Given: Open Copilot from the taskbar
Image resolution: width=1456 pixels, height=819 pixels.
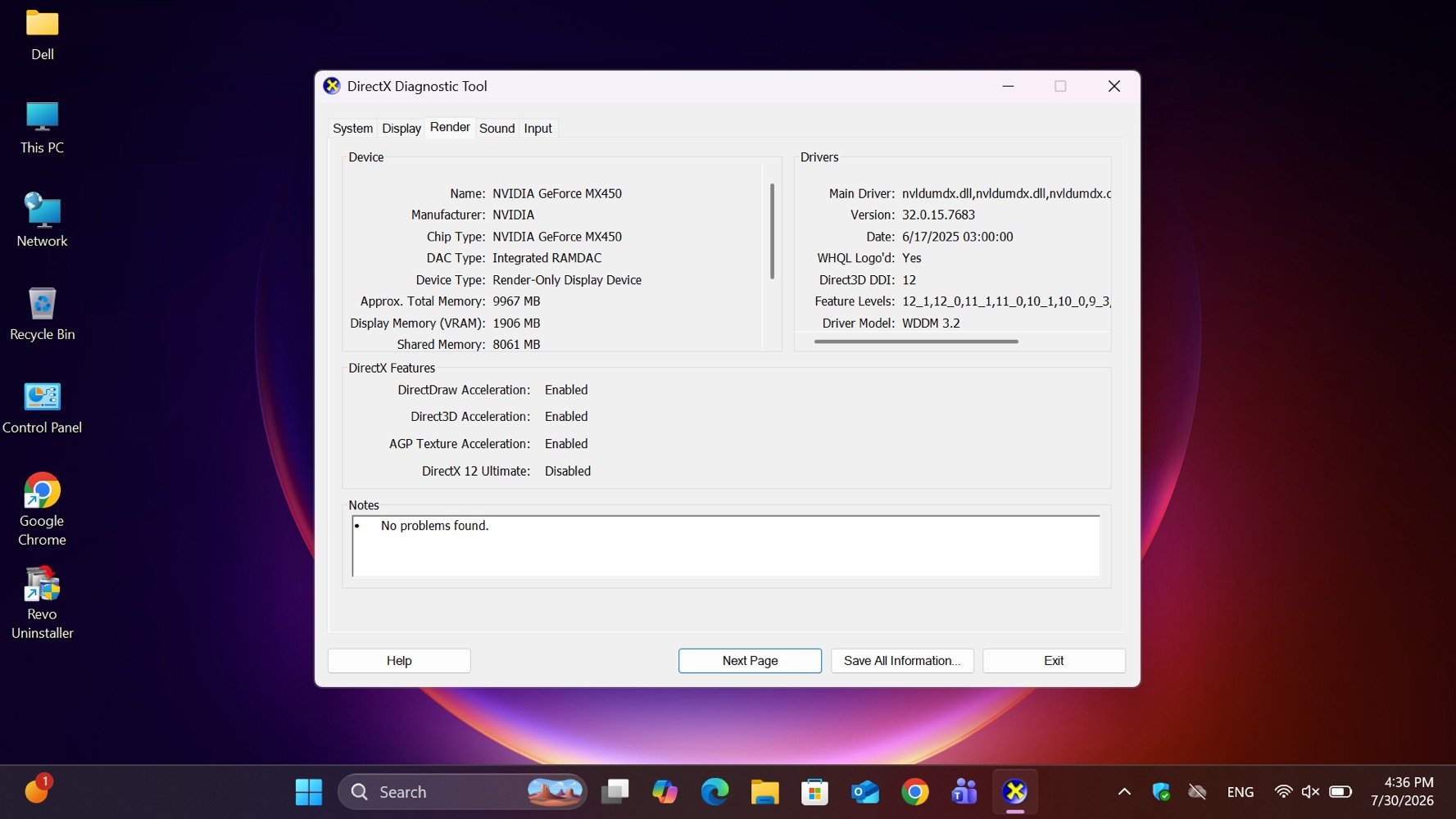Looking at the screenshot, I should click(x=664, y=792).
